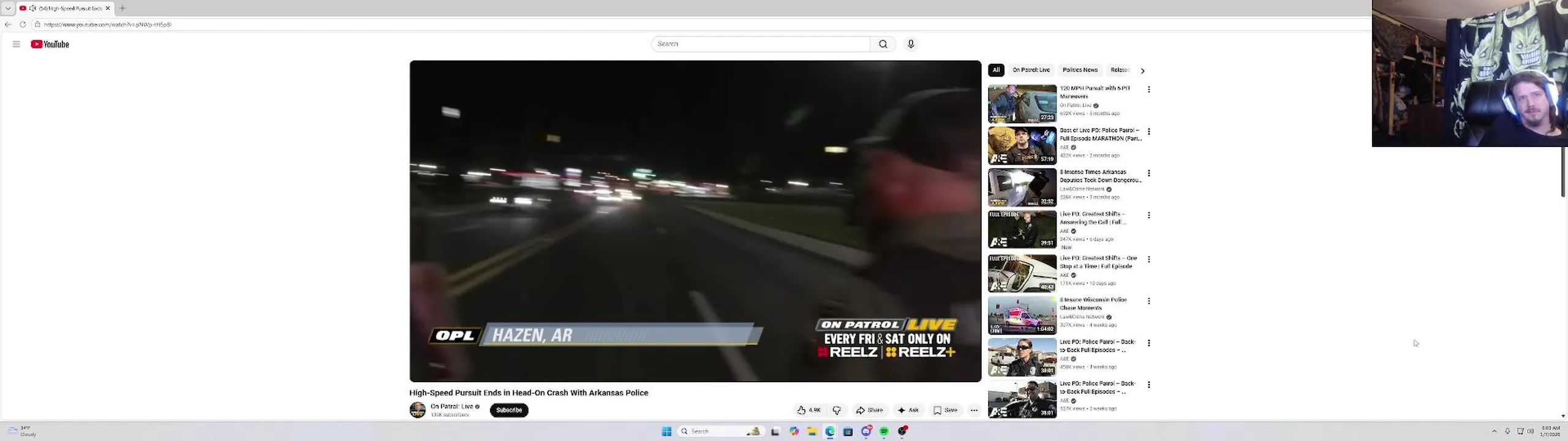The height and width of the screenshot is (441, 1568).
Task: Open '8 Insane Wisconsin Police Chase Moments' title
Action: click(x=1093, y=304)
